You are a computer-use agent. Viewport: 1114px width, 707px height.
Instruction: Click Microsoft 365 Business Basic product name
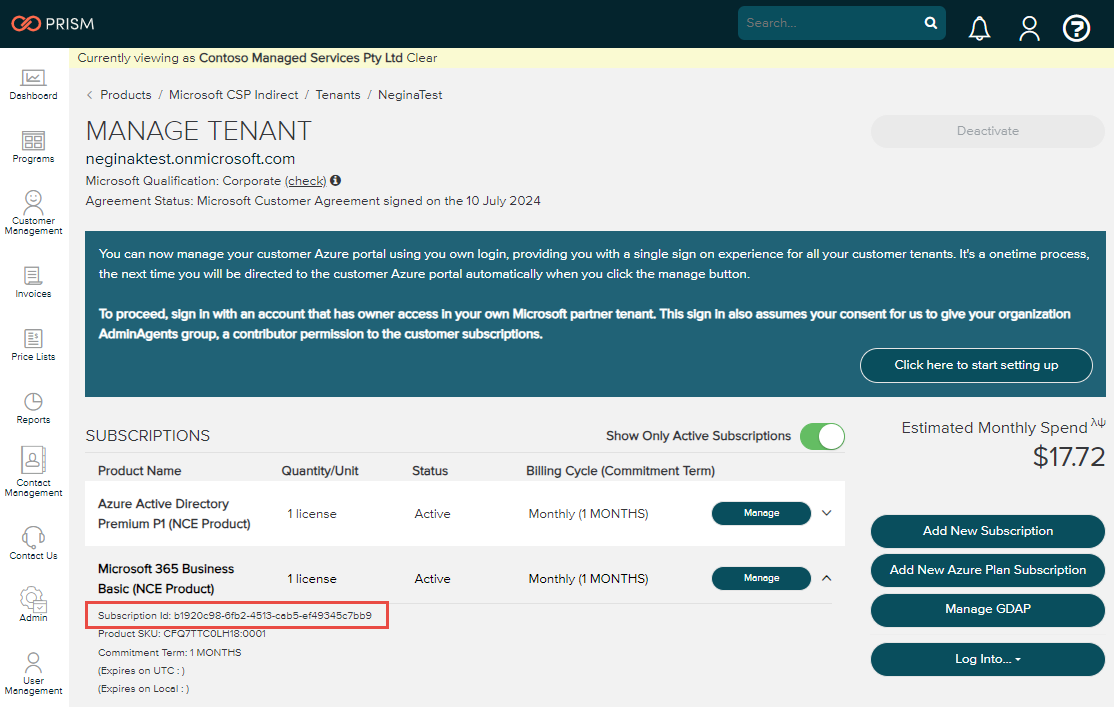pos(166,579)
